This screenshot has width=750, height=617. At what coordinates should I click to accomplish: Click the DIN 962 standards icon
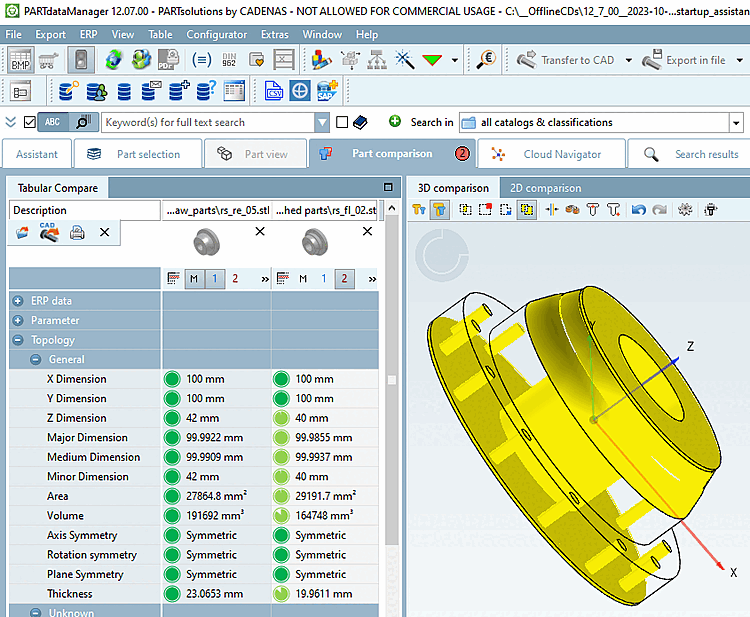pyautogui.click(x=229, y=60)
